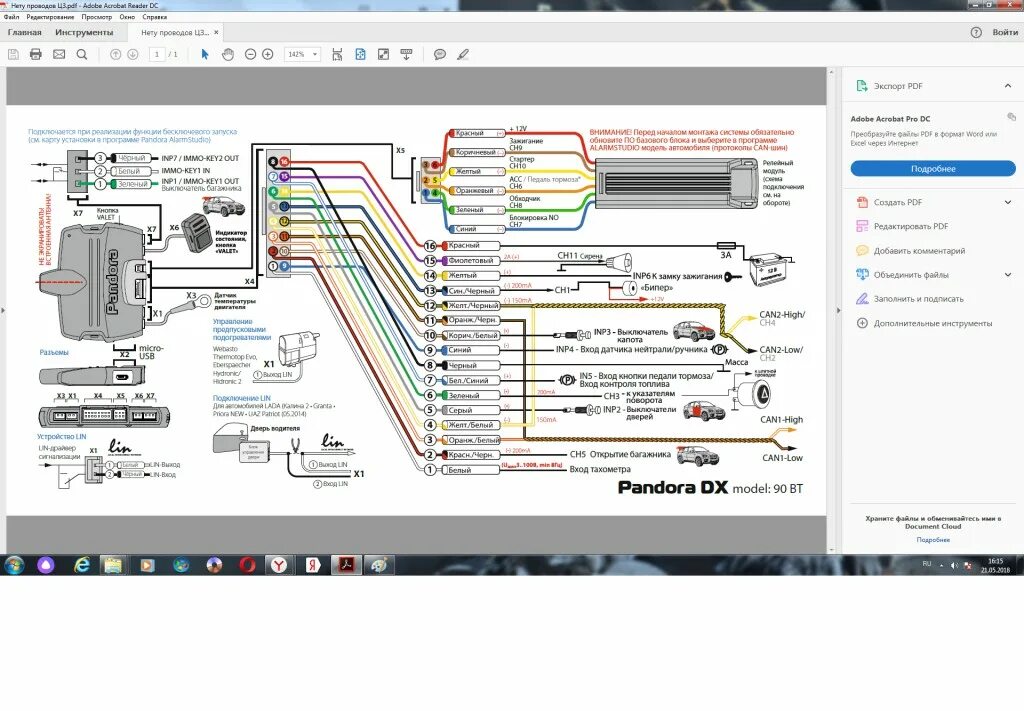Screen dimensions: 1024x711
Task: Collapse the Экспорт PDF section chevron
Action: pyautogui.click(x=1008, y=86)
